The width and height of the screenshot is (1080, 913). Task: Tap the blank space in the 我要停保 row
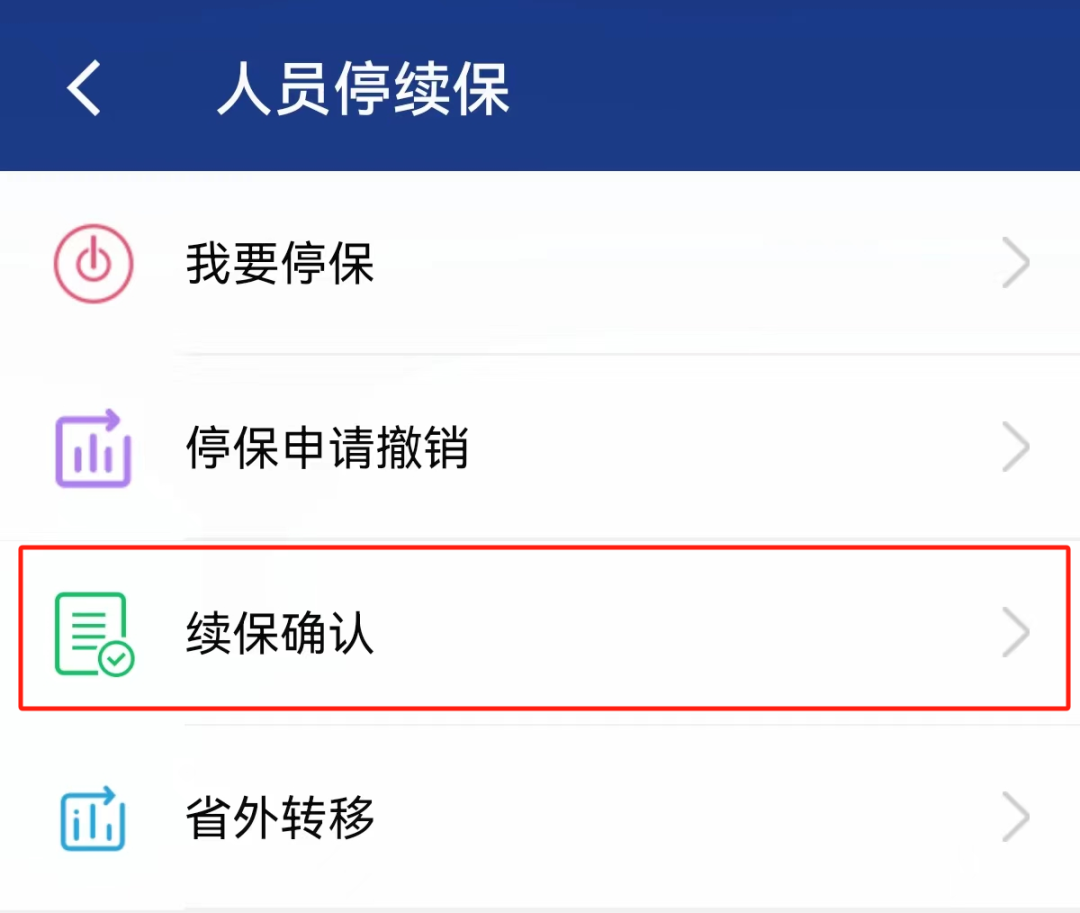pyautogui.click(x=680, y=265)
